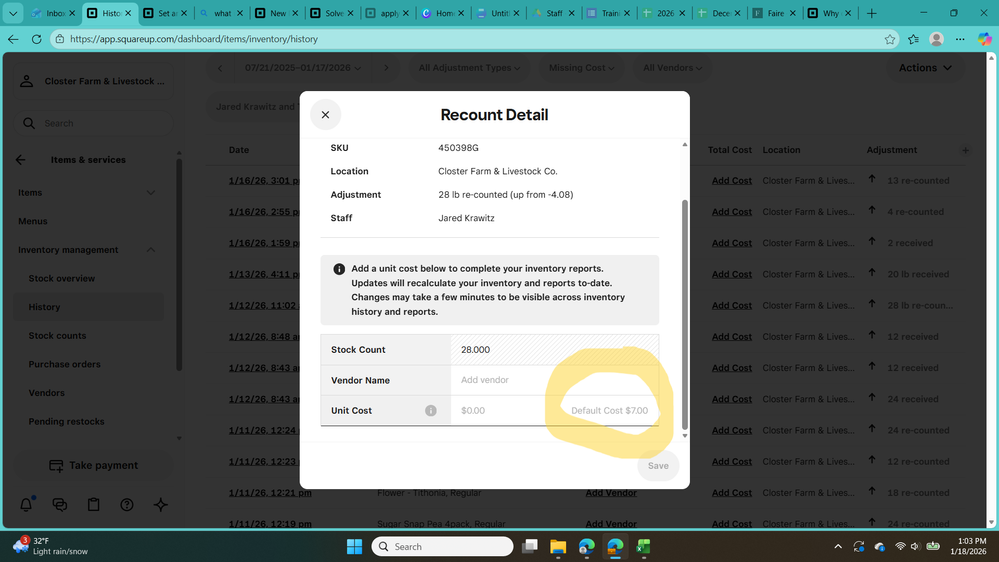Viewport: 999px width, 562px height.
Task: Click the add column plus icon
Action: point(965,150)
